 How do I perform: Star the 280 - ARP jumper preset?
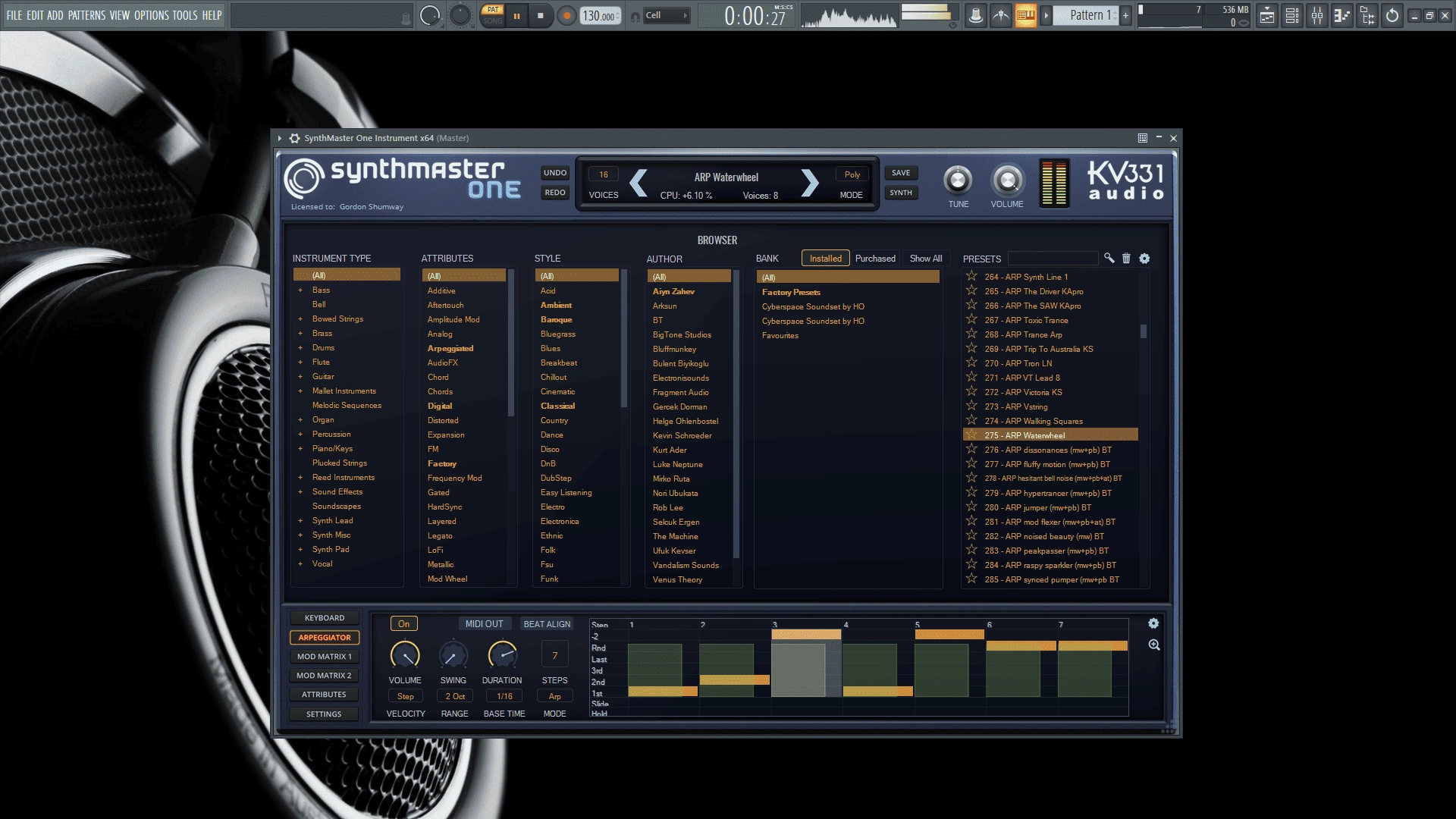pyautogui.click(x=971, y=507)
